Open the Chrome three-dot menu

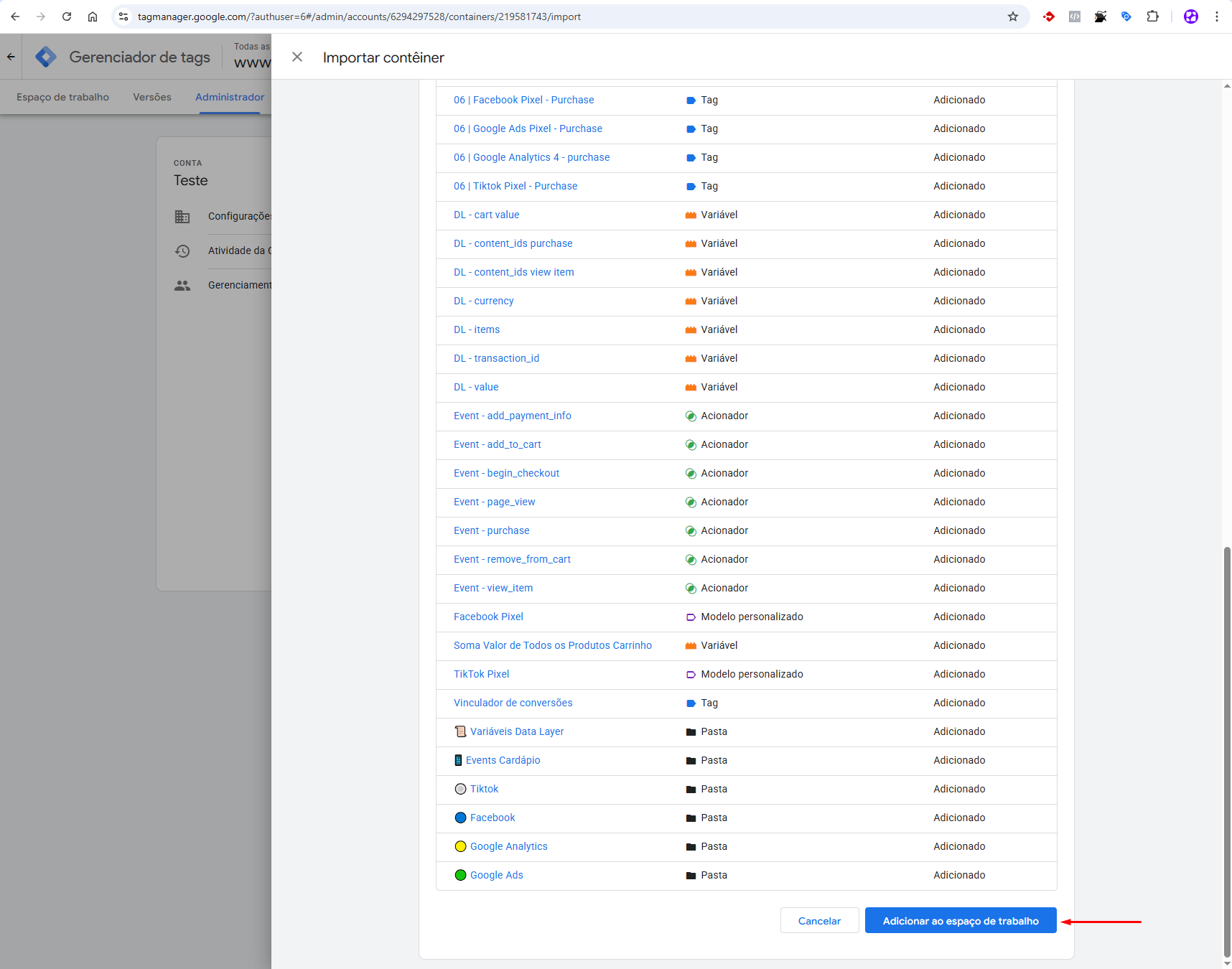coord(1217,17)
